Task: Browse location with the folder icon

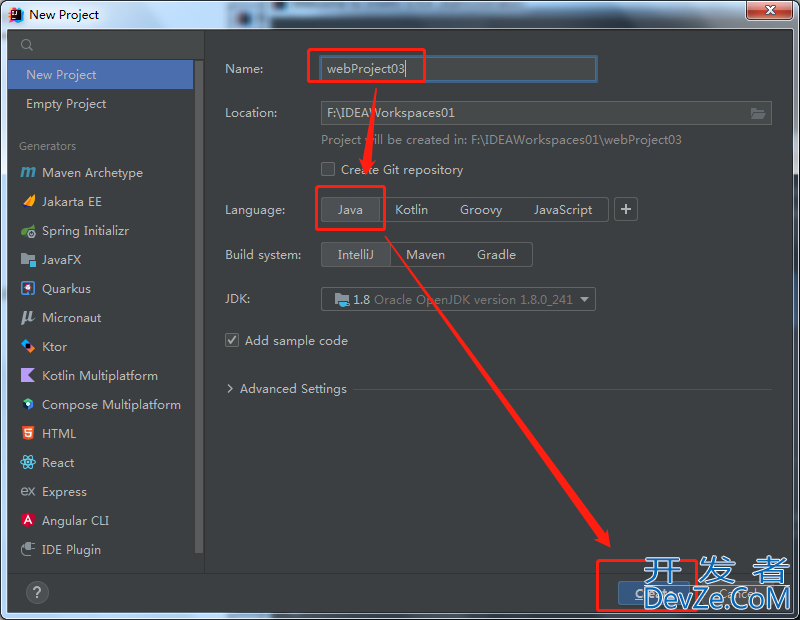Action: tap(758, 113)
